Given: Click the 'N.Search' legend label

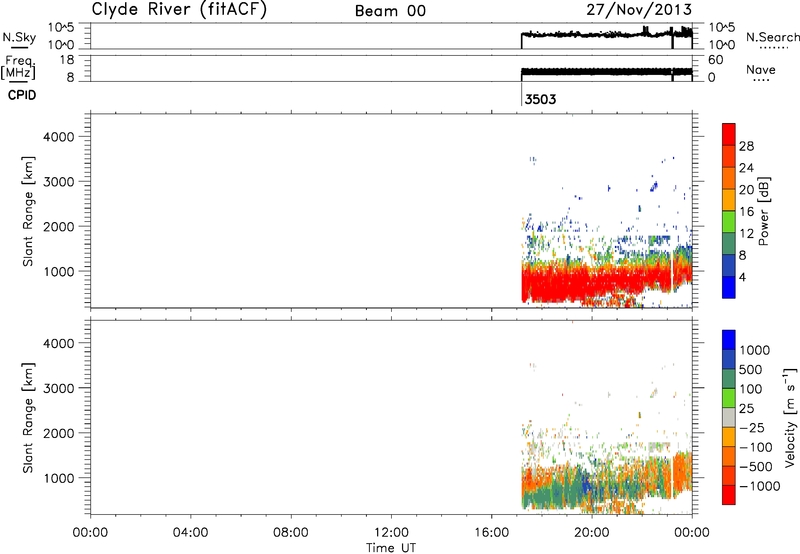Looking at the screenshot, I should pos(773,37).
